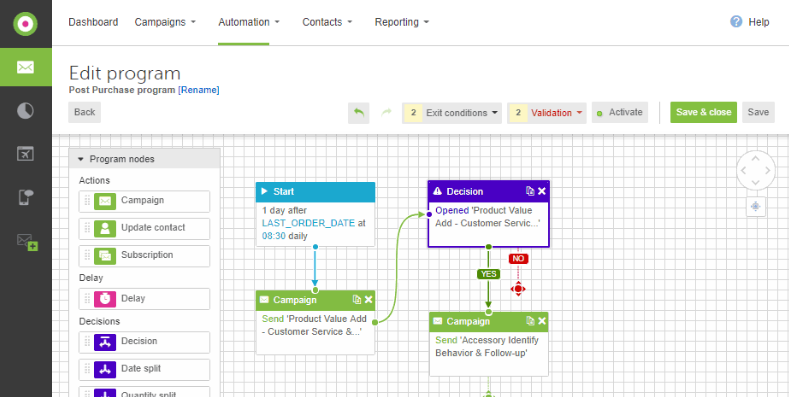Select the Subscription node
This screenshot has height=397, width=789.
[144, 256]
